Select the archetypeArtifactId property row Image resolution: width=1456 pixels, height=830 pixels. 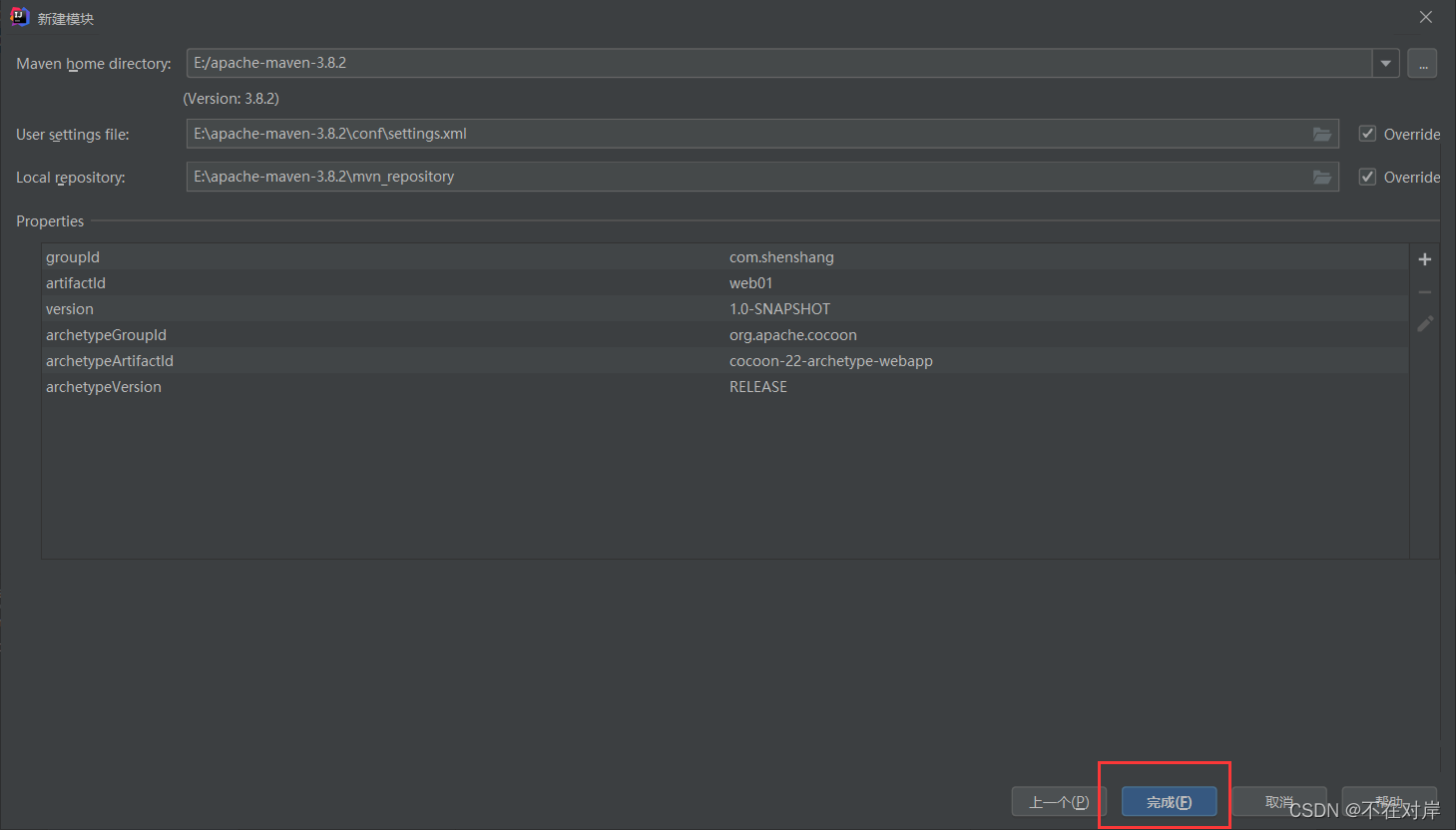[726, 361]
